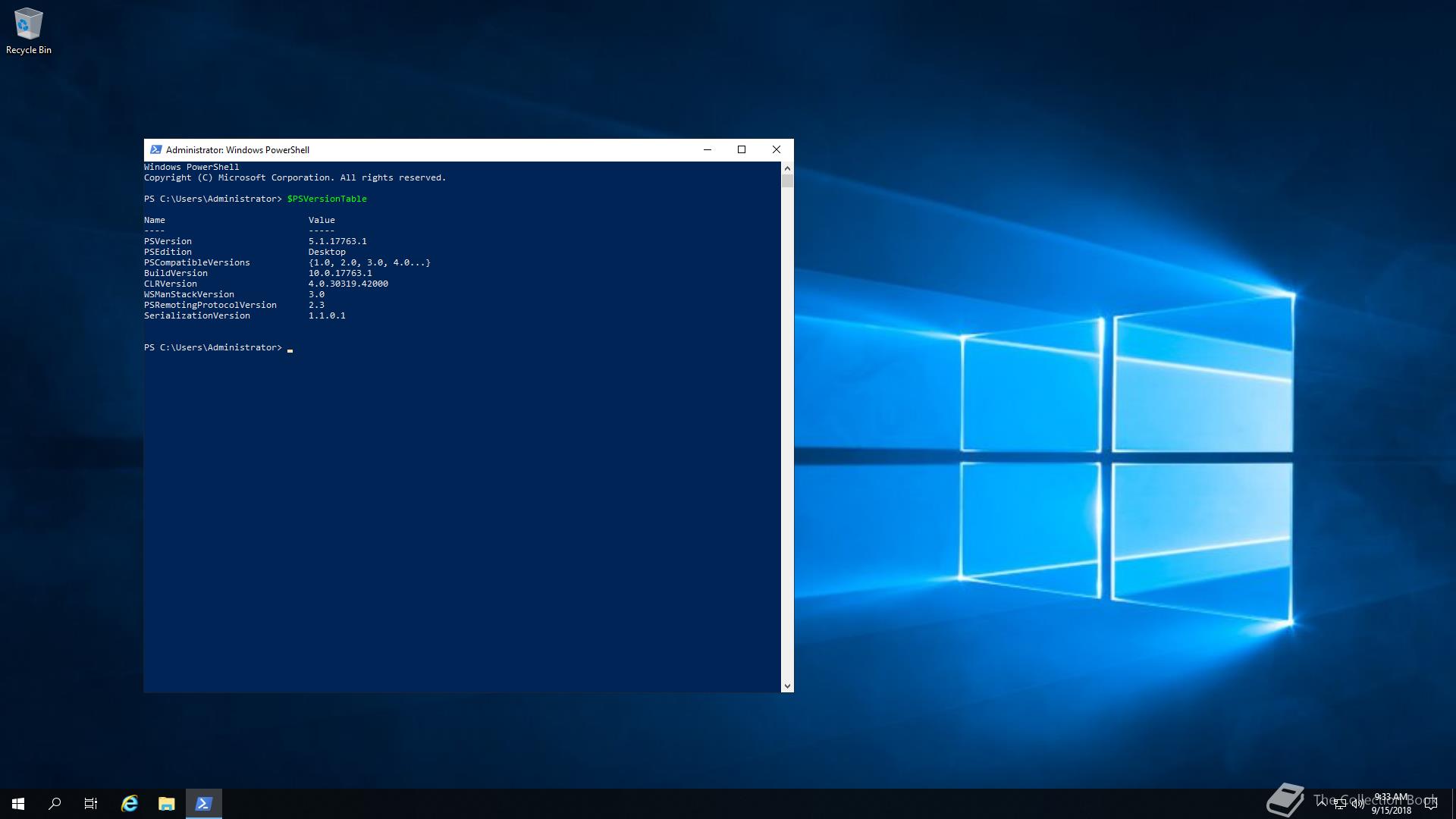This screenshot has width=1456, height=819.
Task: Open the Windows Start menu
Action: (x=18, y=804)
